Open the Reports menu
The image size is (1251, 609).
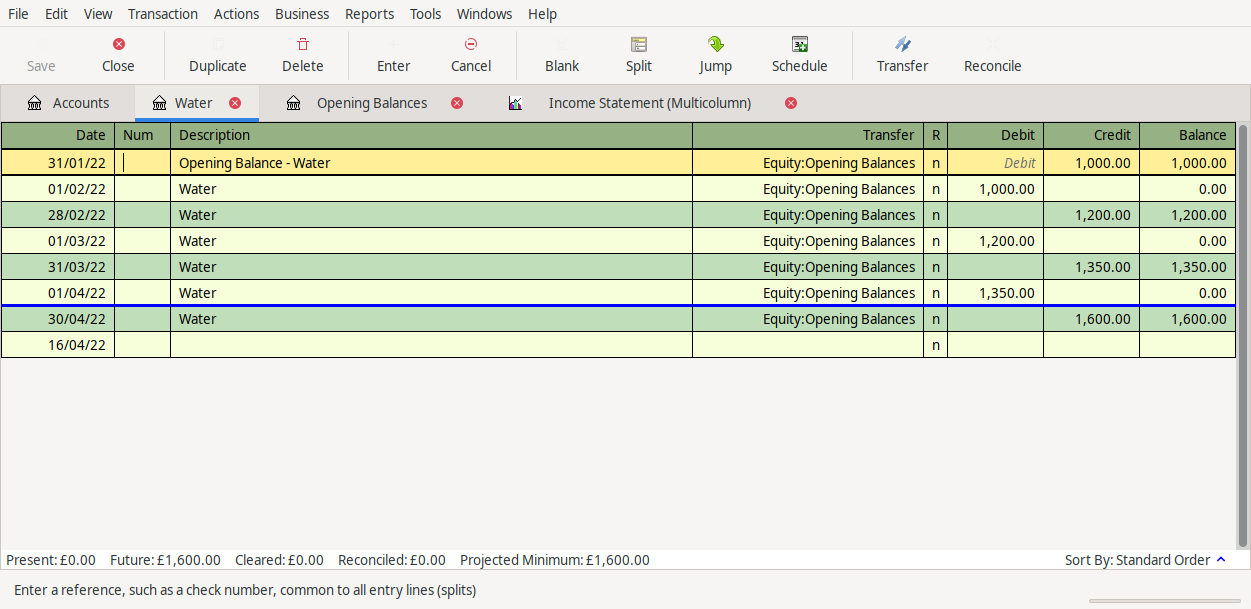coord(369,13)
